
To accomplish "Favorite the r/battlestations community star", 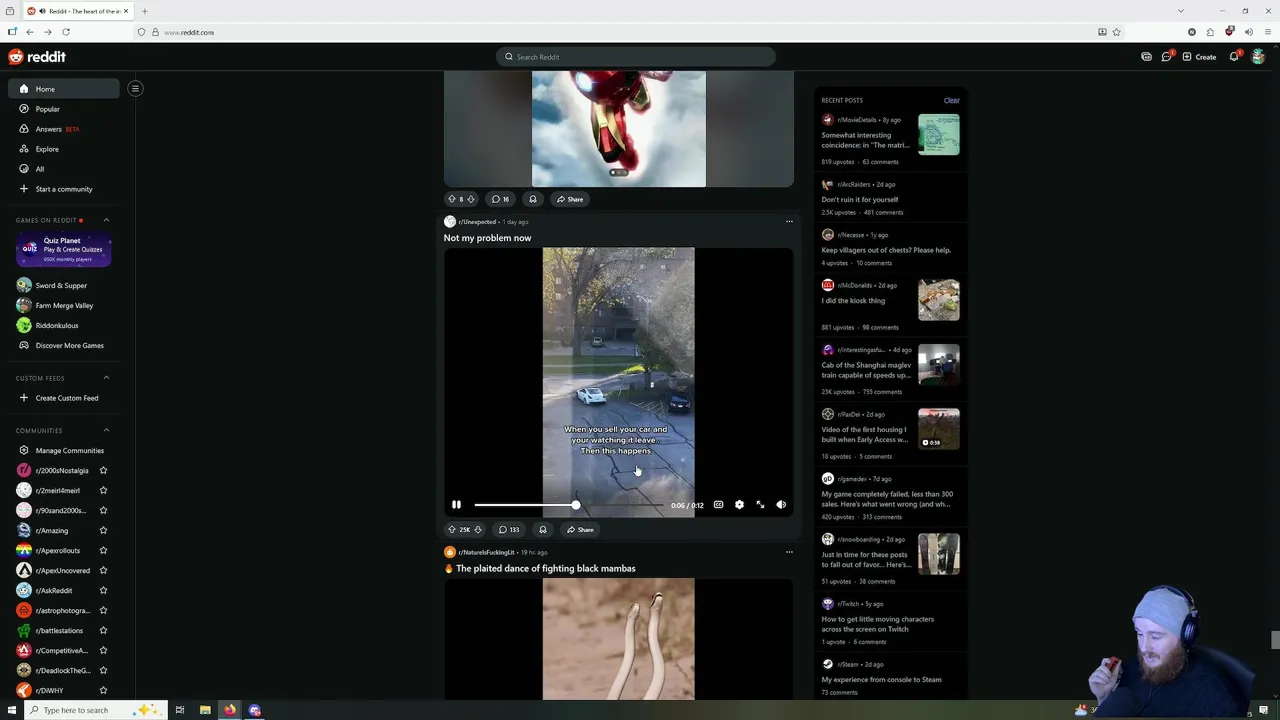I will pos(103,630).
